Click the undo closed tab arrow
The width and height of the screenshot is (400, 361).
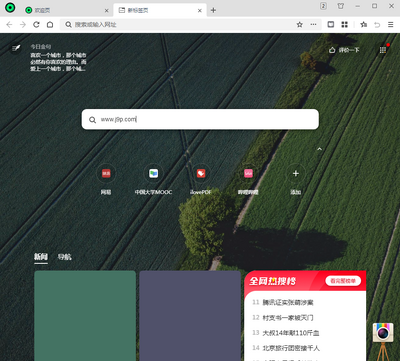click(x=377, y=25)
